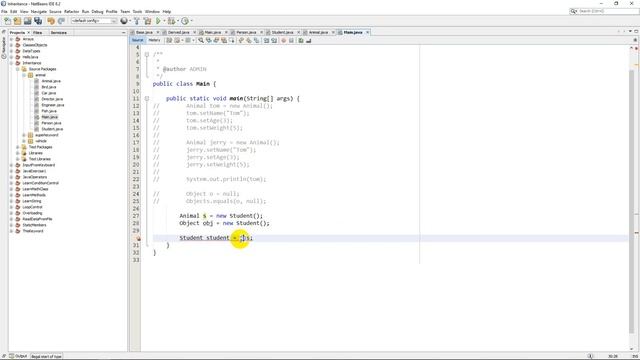
Task: Expand the Test Packages node
Action: pos(18,147)
